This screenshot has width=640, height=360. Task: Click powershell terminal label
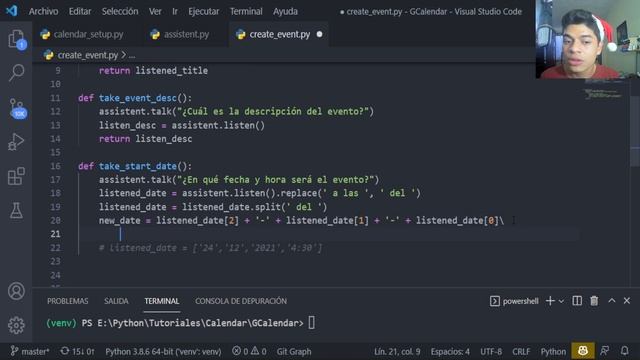[x=514, y=301]
